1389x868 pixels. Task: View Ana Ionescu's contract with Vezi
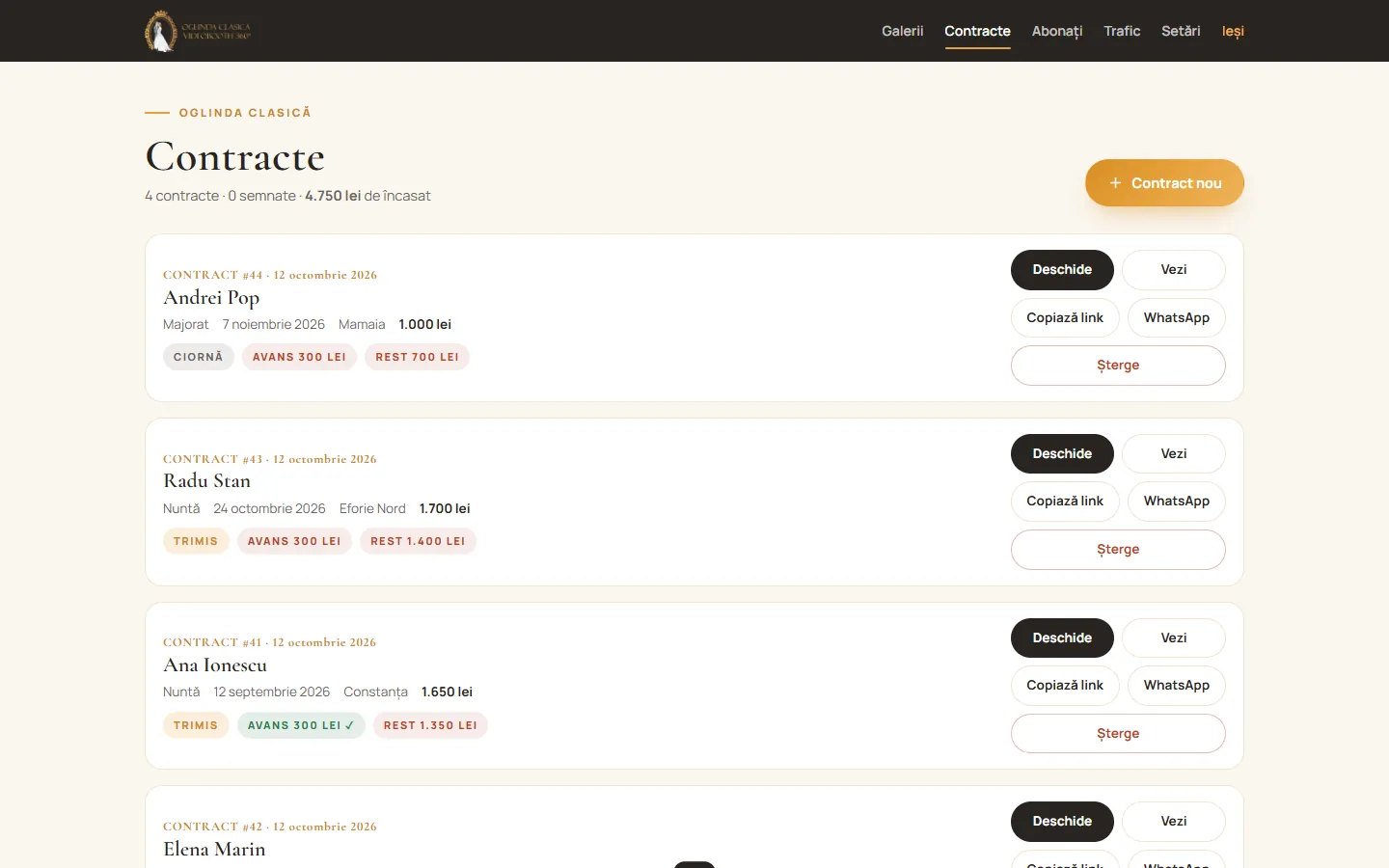pos(1174,637)
